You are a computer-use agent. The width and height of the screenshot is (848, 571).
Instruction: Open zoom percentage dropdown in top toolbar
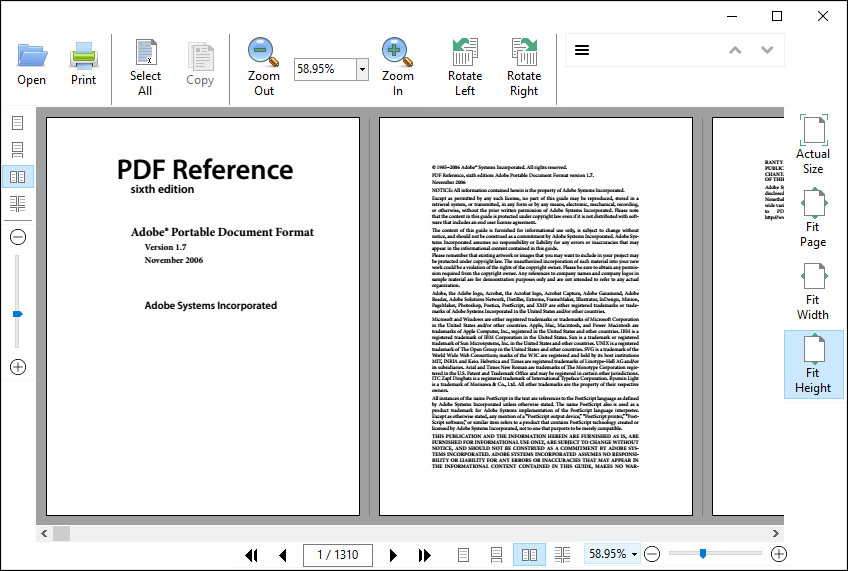point(362,69)
